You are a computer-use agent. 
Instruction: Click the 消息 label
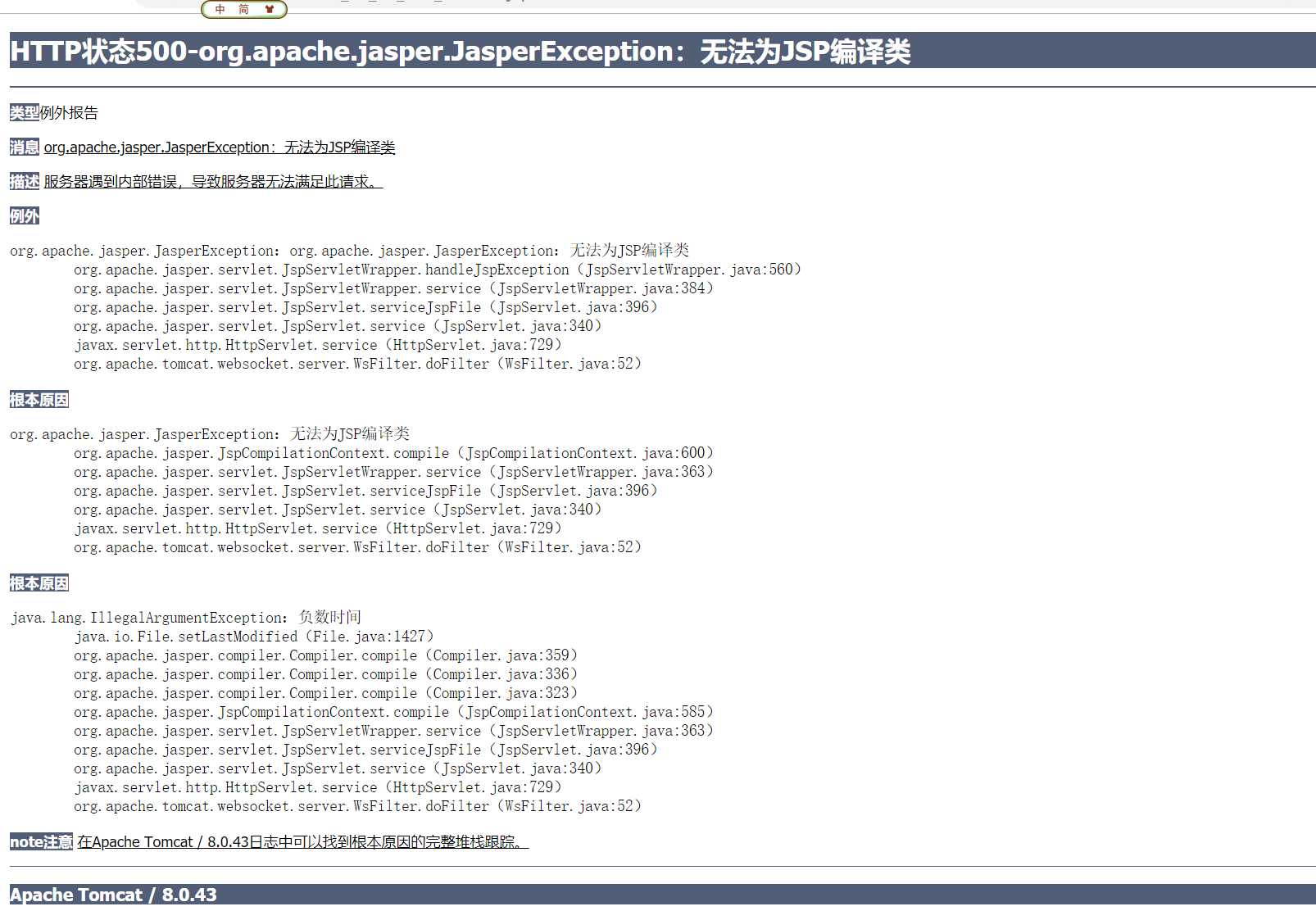point(25,147)
